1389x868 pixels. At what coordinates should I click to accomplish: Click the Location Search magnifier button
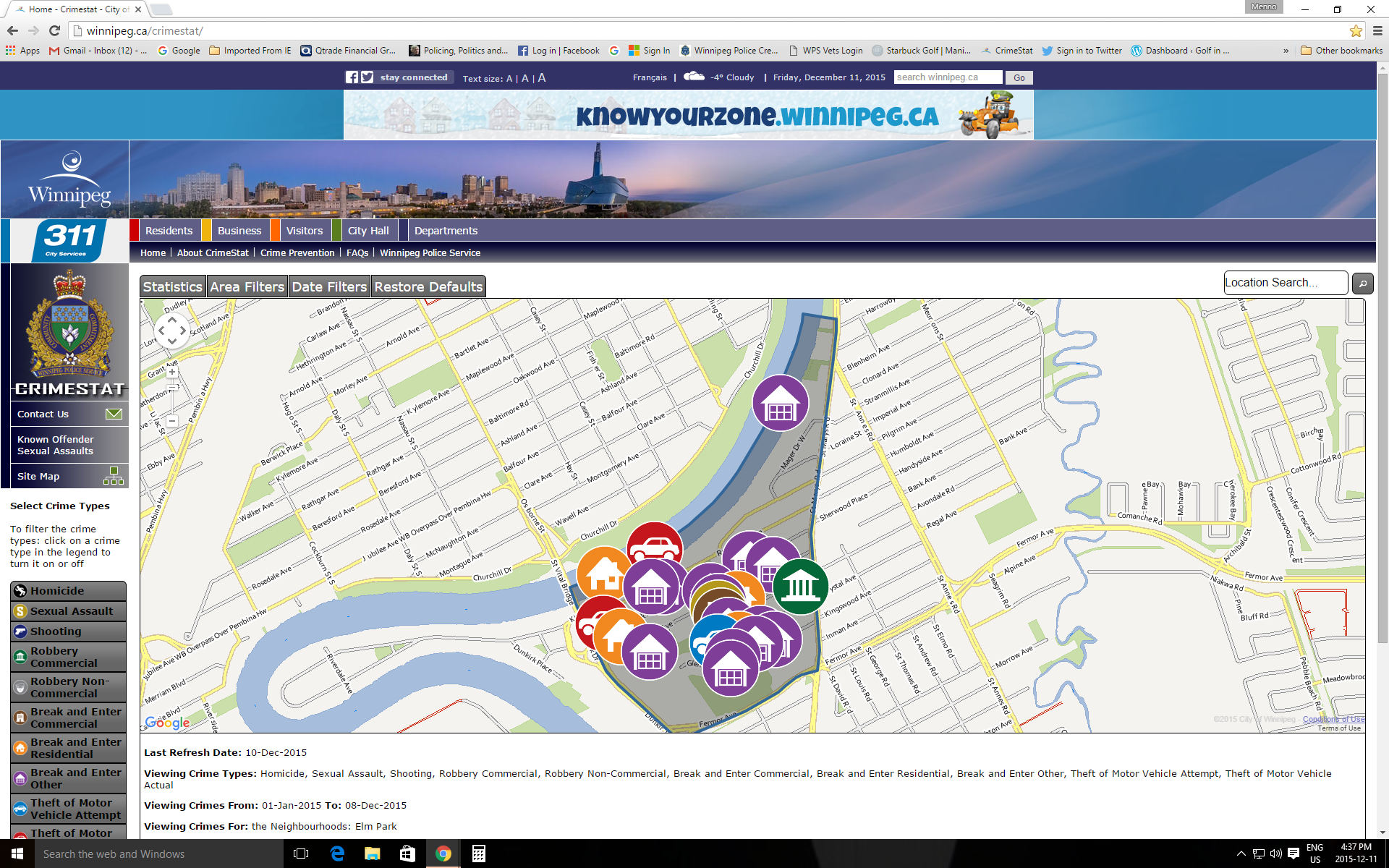tap(1362, 284)
